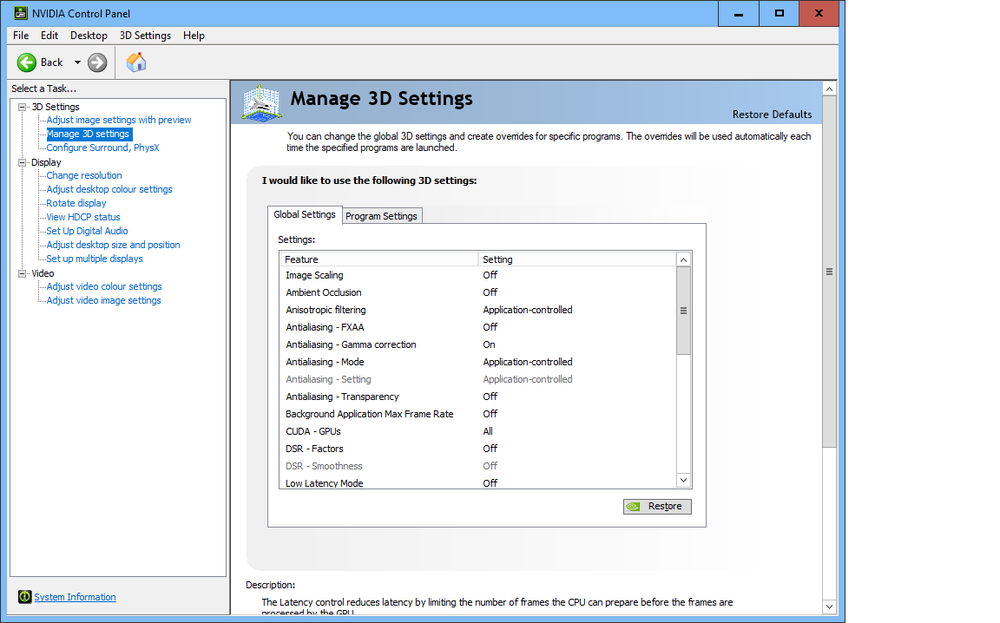Click the Restore Defaults link
This screenshot has width=1000, height=623.
coord(772,114)
